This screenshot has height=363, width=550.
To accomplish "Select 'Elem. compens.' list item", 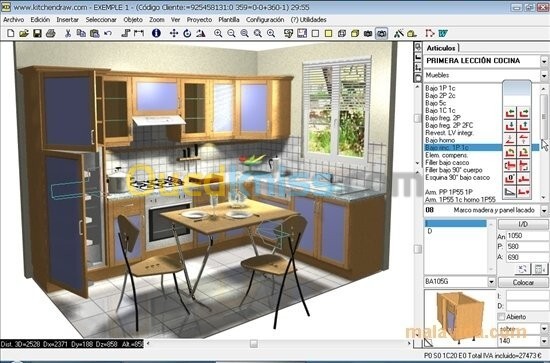I will pos(447,155).
